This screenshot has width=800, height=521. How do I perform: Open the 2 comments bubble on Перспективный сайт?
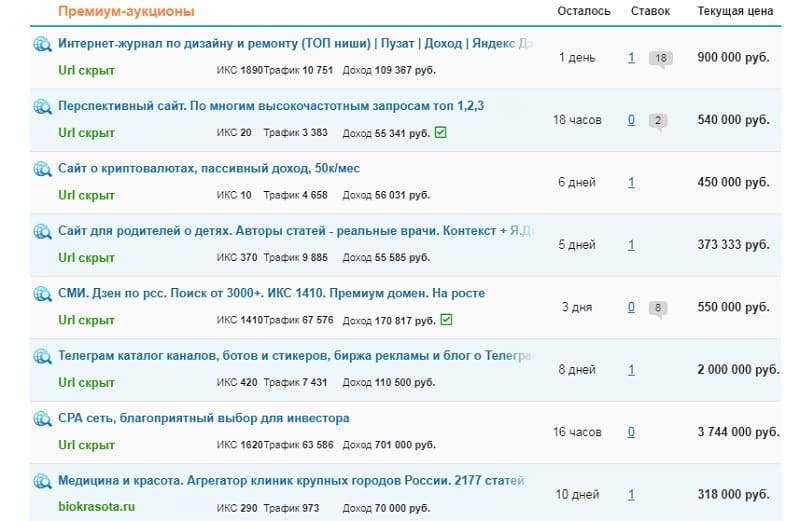coord(657,121)
